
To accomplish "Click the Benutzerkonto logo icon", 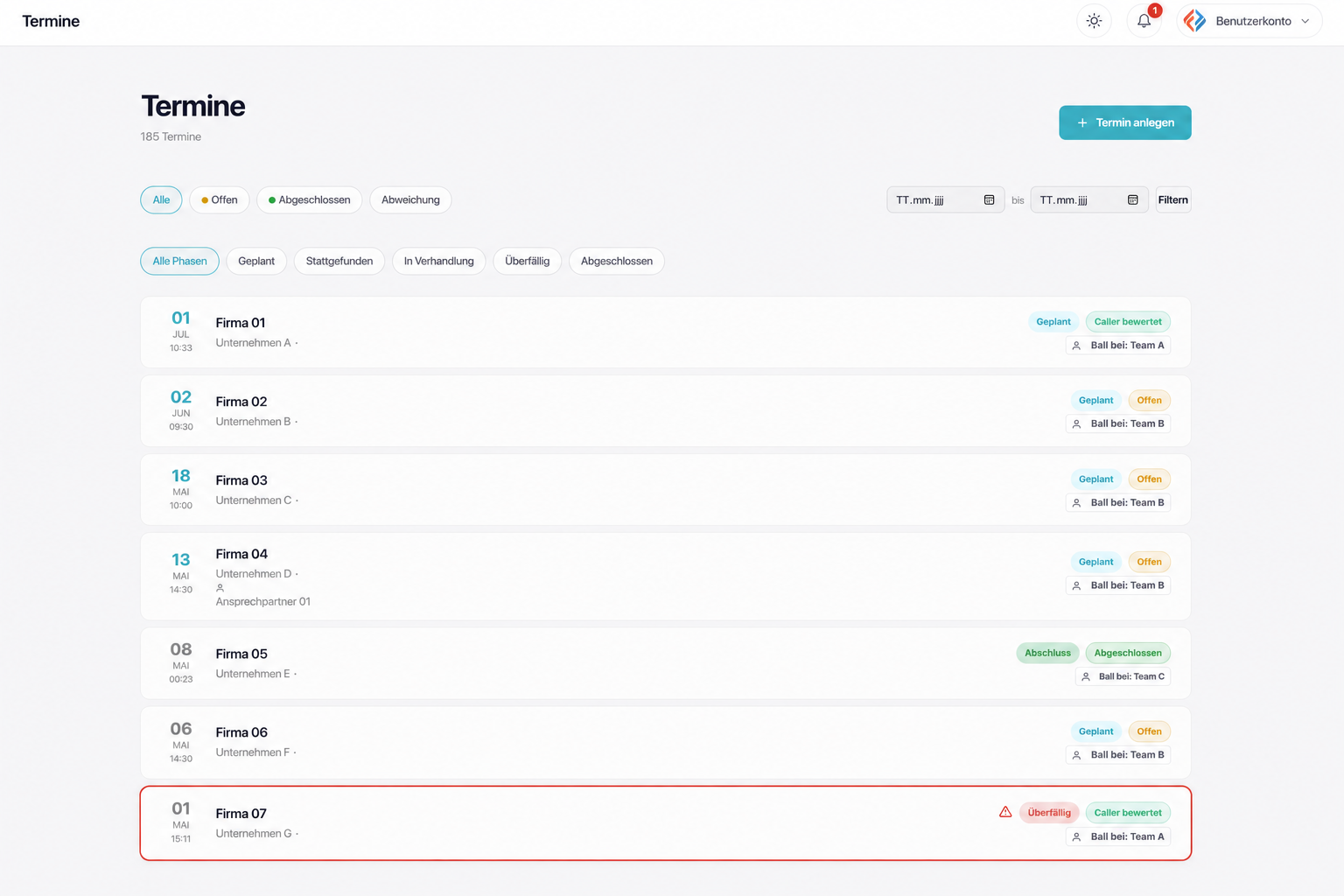I will pos(1194,21).
